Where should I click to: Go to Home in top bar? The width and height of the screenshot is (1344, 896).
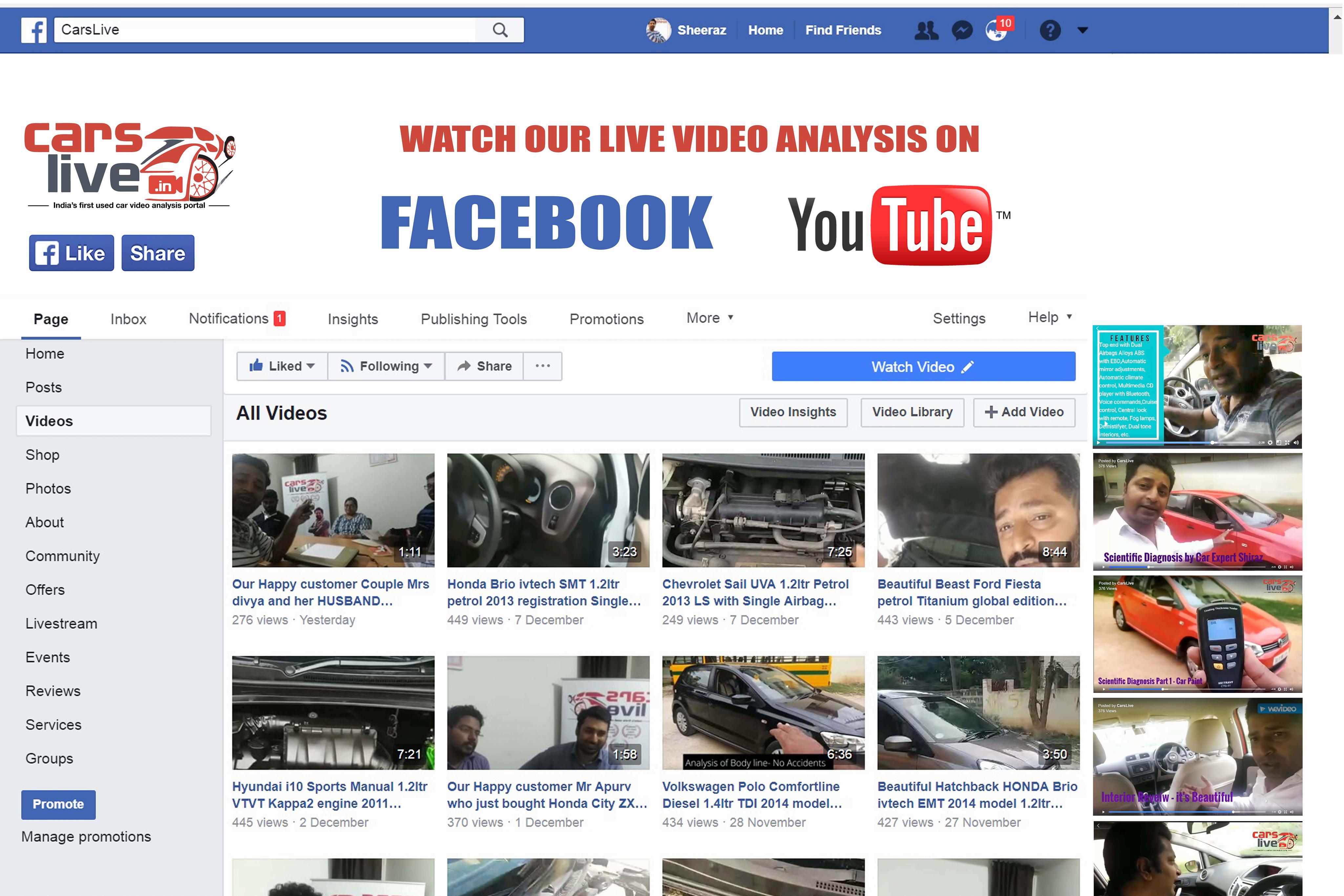[765, 30]
